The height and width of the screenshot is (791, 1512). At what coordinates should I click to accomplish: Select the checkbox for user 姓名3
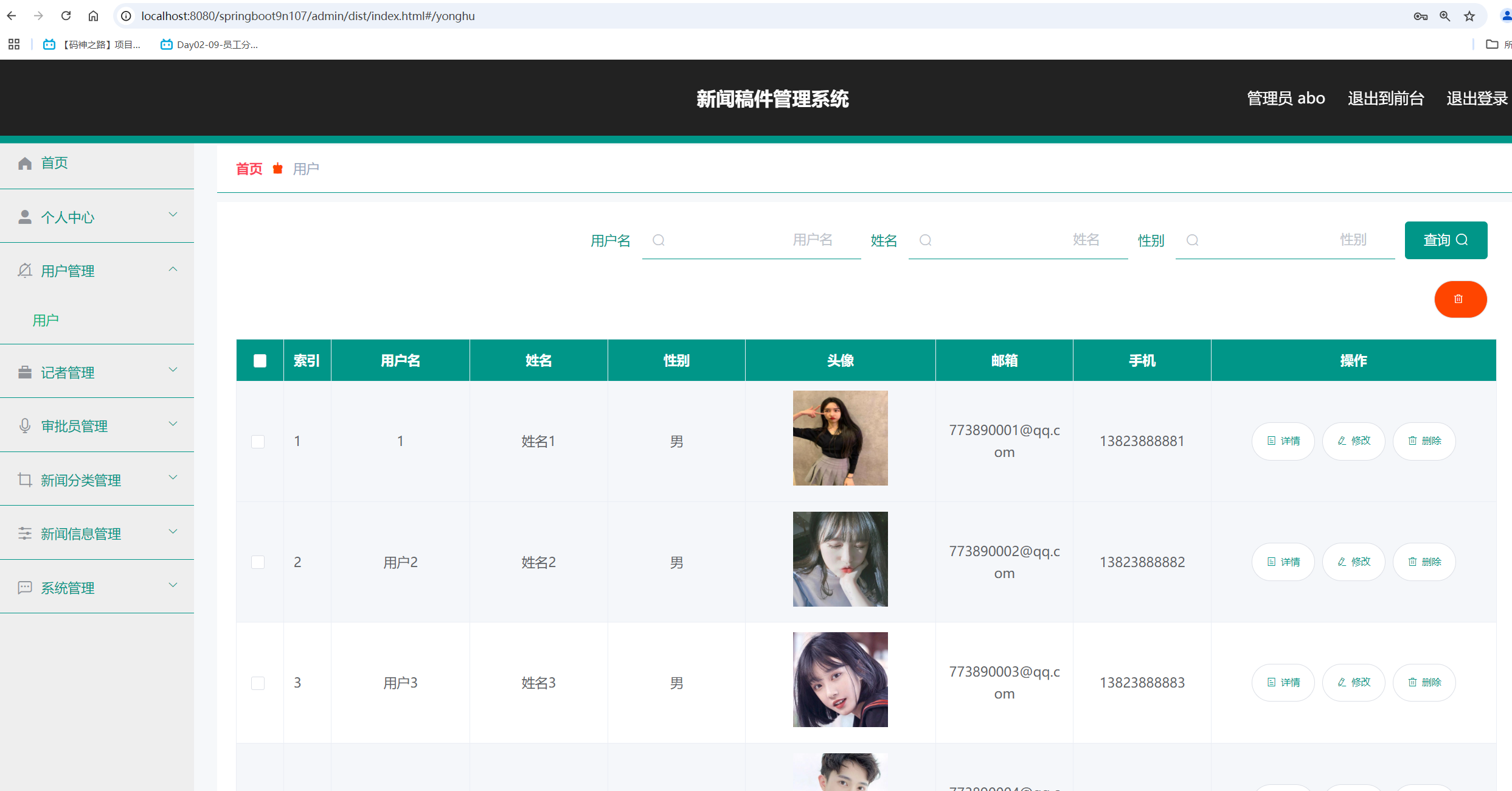(258, 683)
